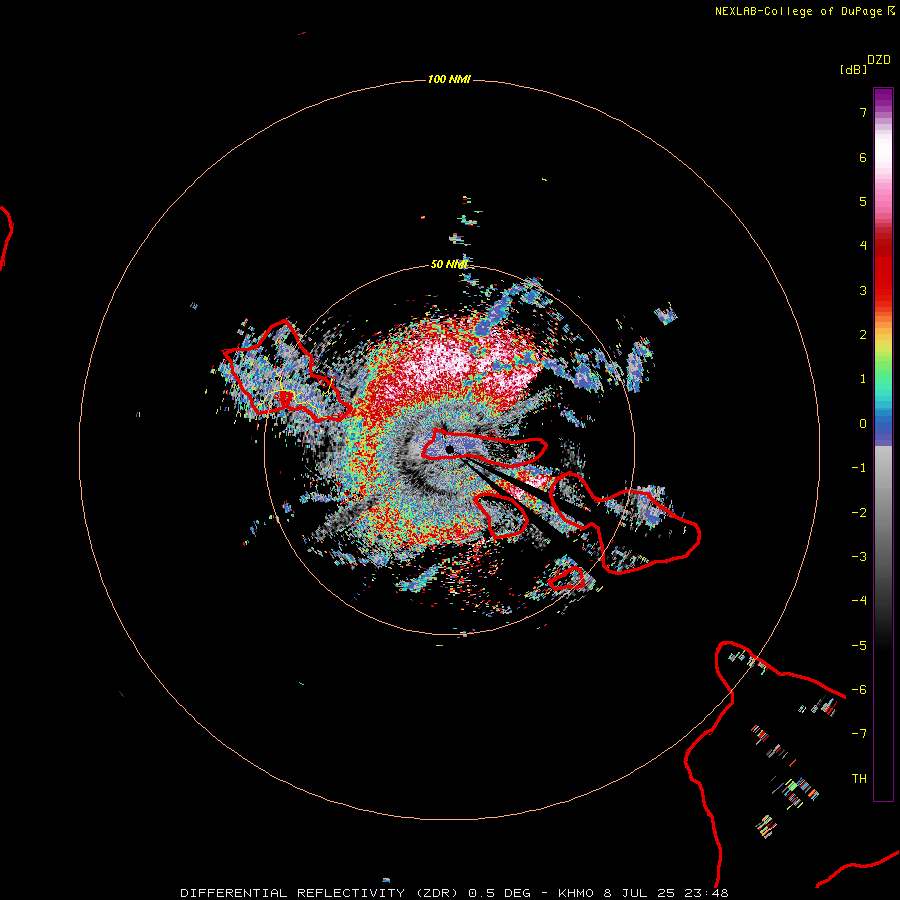Click the 100 NMI range ring label

(x=449, y=79)
